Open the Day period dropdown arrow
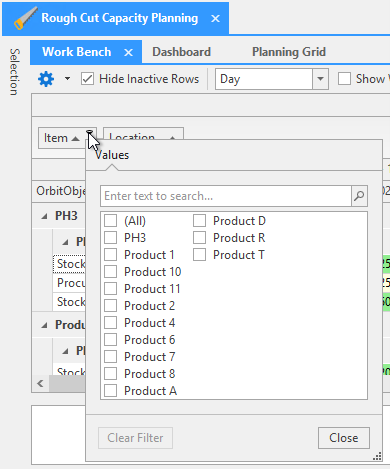This screenshot has width=390, height=469. 320,79
